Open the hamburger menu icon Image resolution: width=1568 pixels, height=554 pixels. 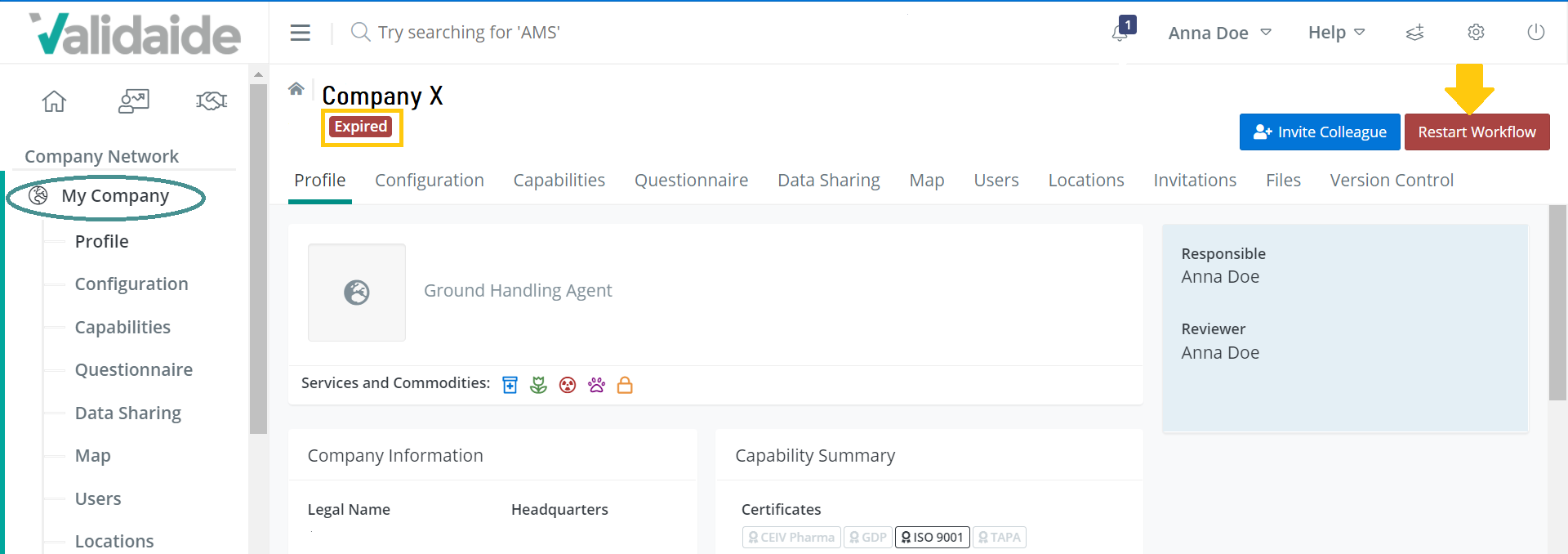click(x=300, y=33)
